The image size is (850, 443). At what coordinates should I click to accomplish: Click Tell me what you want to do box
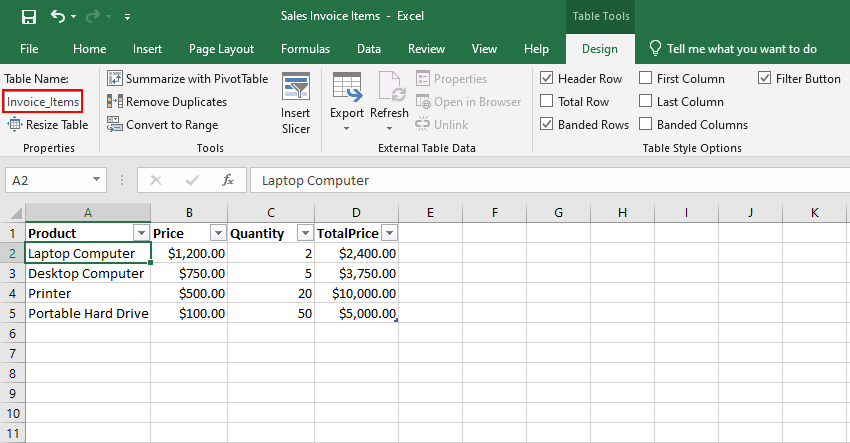[x=741, y=49]
